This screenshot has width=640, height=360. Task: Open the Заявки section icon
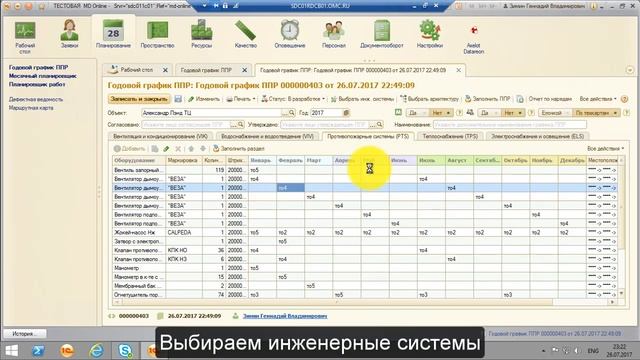(x=69, y=30)
